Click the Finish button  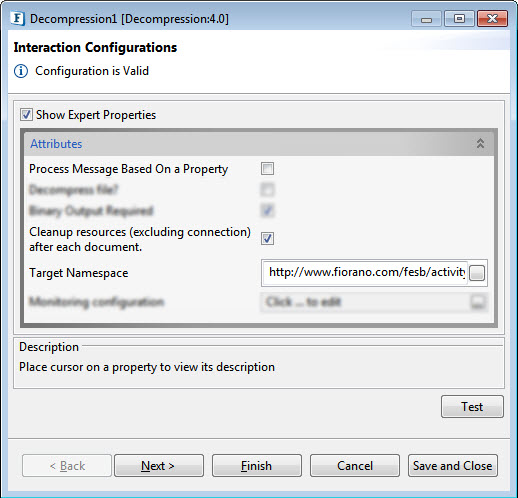pos(257,466)
